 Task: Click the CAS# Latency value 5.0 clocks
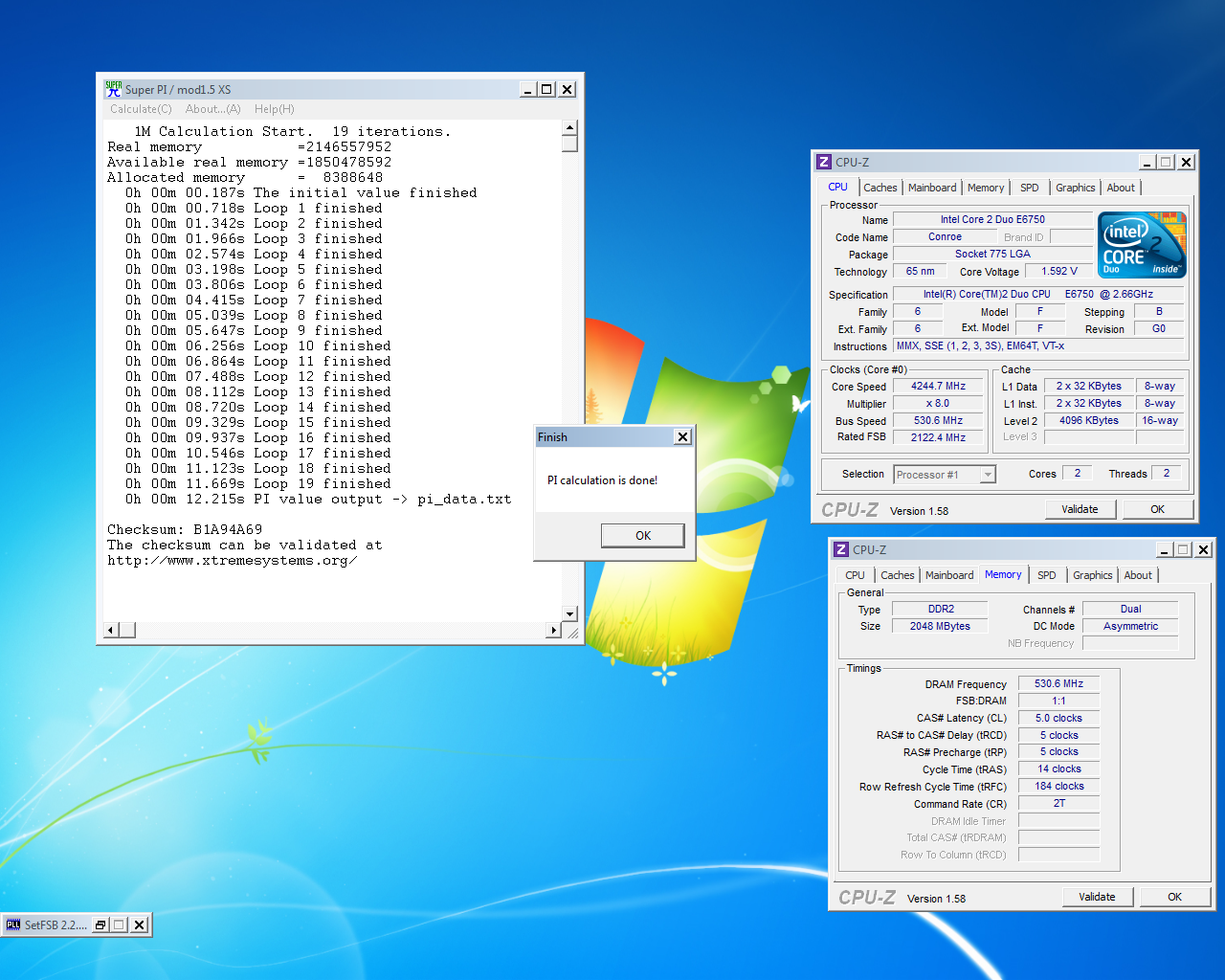1058,718
